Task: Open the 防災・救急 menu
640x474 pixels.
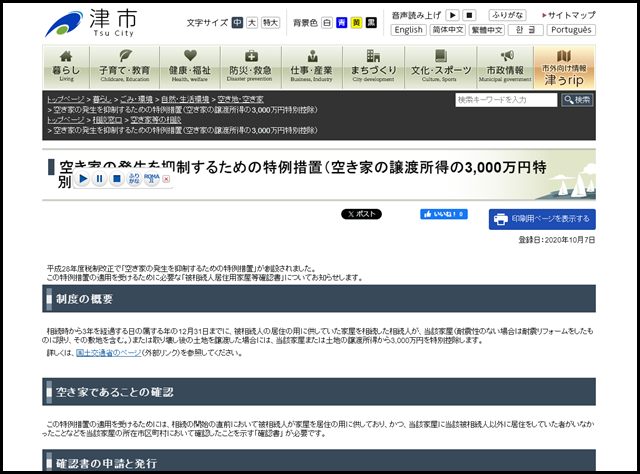Action: pyautogui.click(x=251, y=67)
